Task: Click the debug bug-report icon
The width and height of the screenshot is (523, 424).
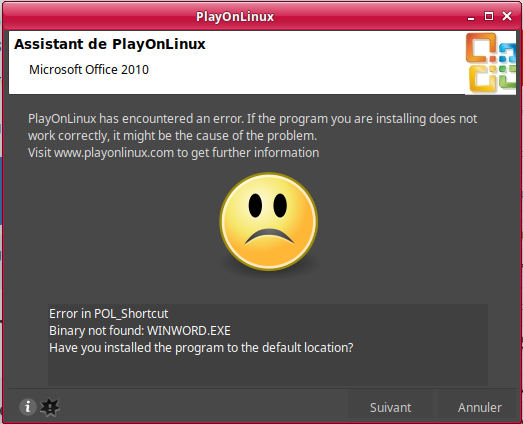Action: click(x=50, y=407)
